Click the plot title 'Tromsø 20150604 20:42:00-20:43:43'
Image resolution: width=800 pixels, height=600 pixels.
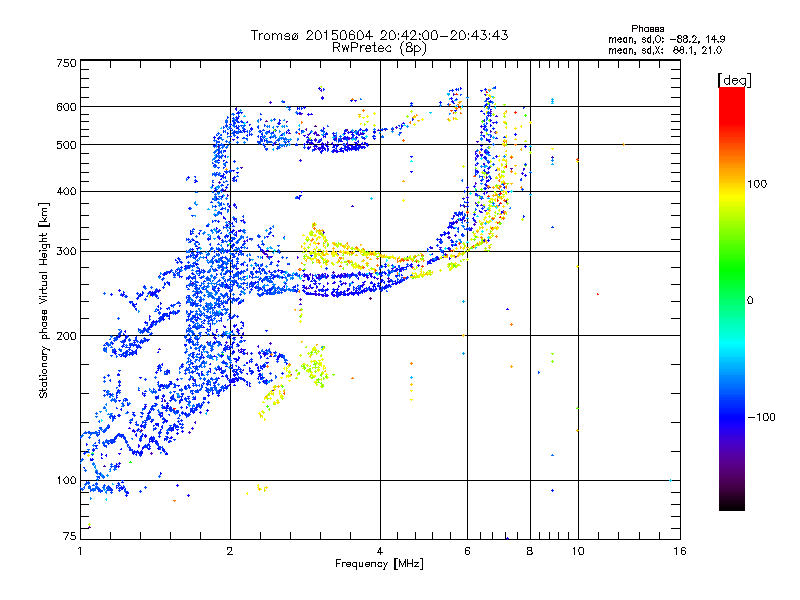click(379, 35)
